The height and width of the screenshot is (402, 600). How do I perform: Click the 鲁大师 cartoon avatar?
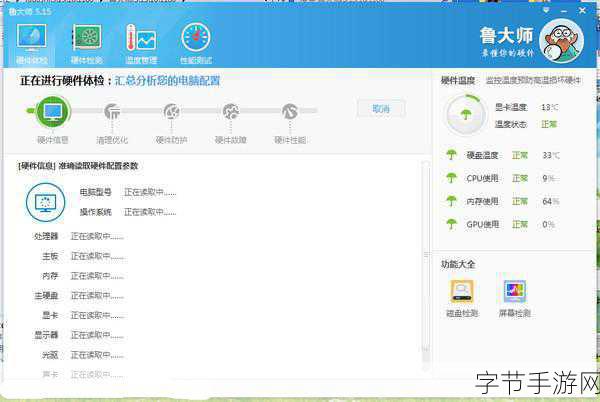[561, 41]
